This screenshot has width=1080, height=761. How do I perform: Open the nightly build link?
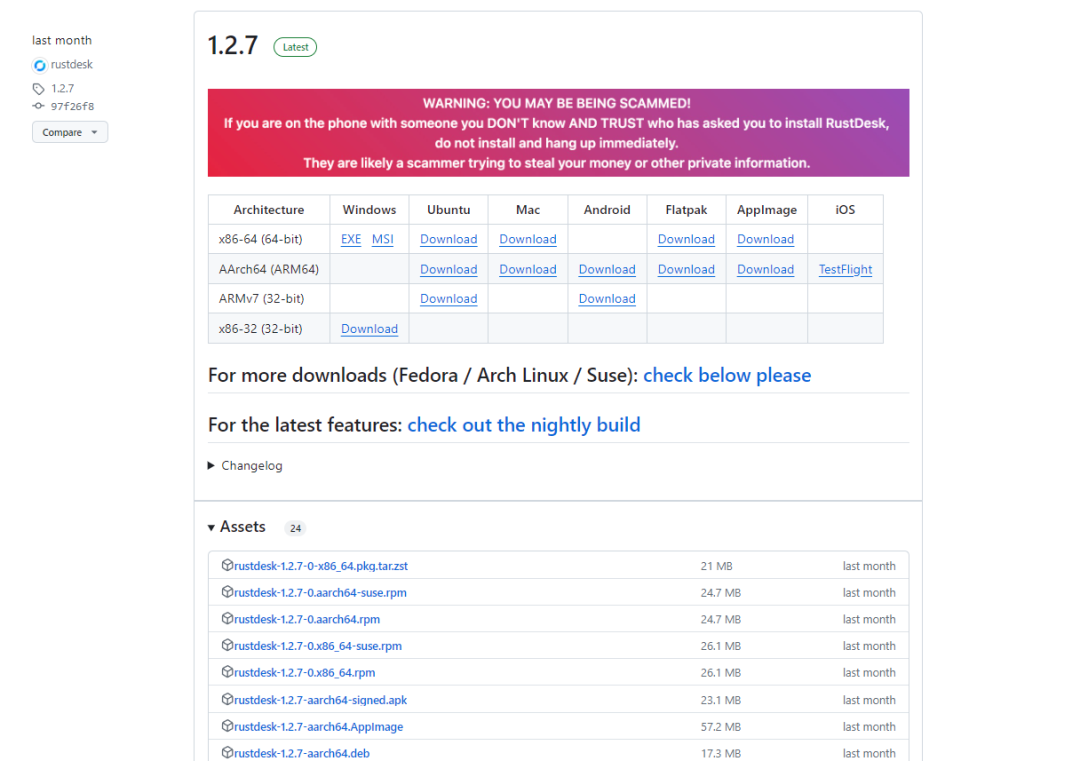click(x=523, y=425)
